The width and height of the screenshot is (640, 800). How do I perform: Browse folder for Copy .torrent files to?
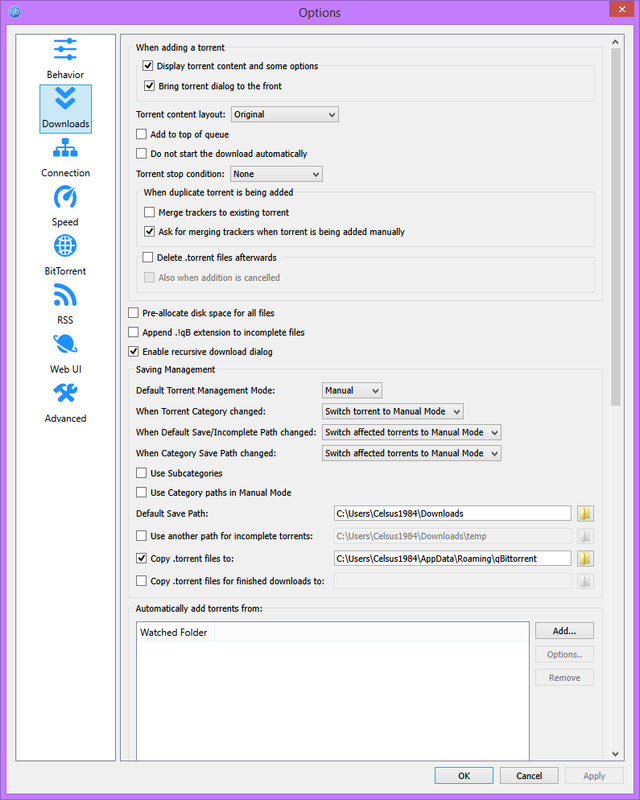(x=585, y=558)
